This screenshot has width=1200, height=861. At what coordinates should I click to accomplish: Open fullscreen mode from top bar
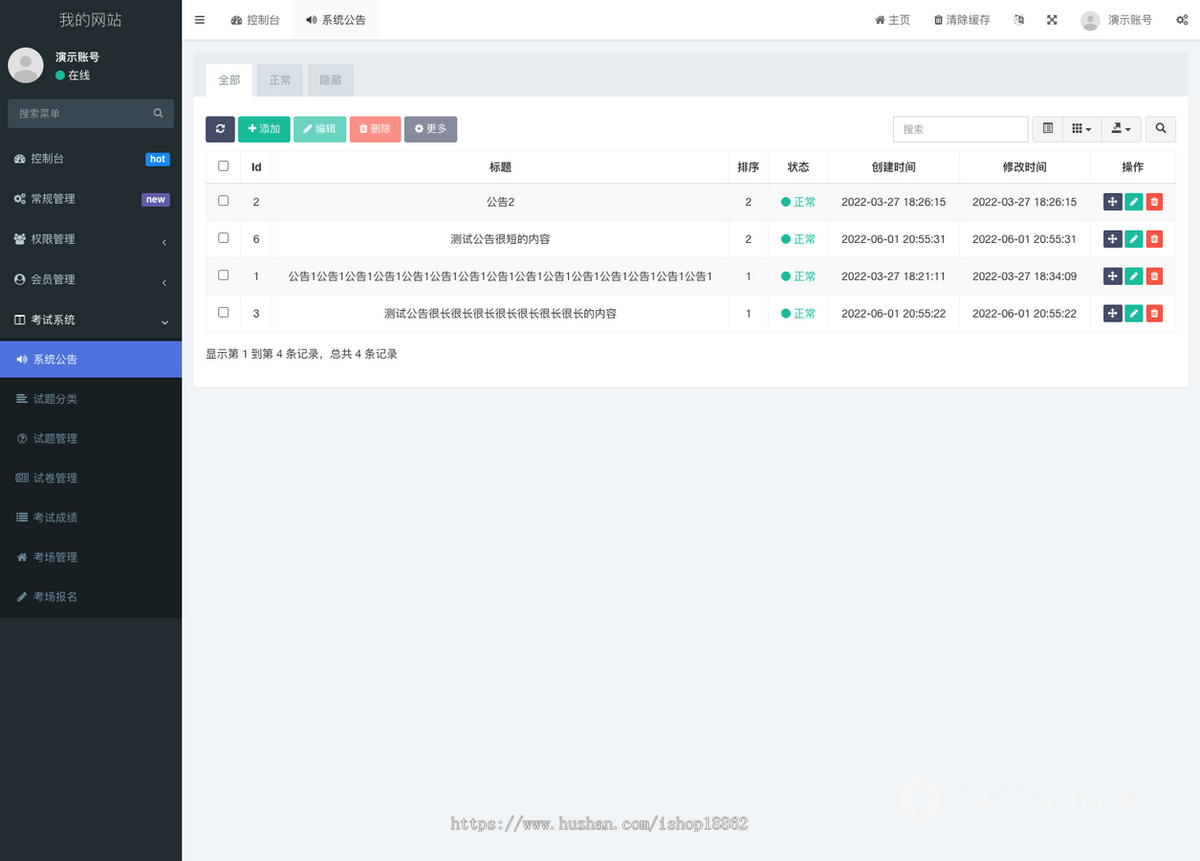[x=1051, y=19]
